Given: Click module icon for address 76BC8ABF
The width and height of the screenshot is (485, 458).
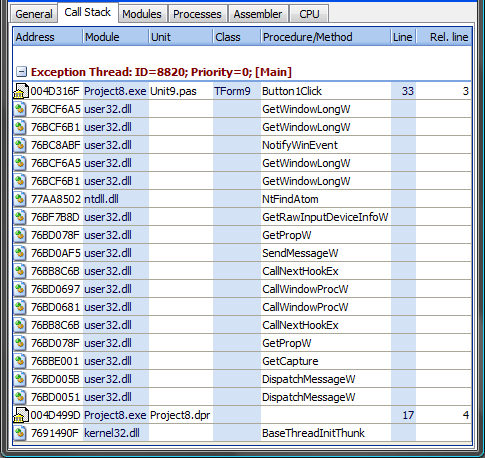Looking at the screenshot, I should click(20, 145).
